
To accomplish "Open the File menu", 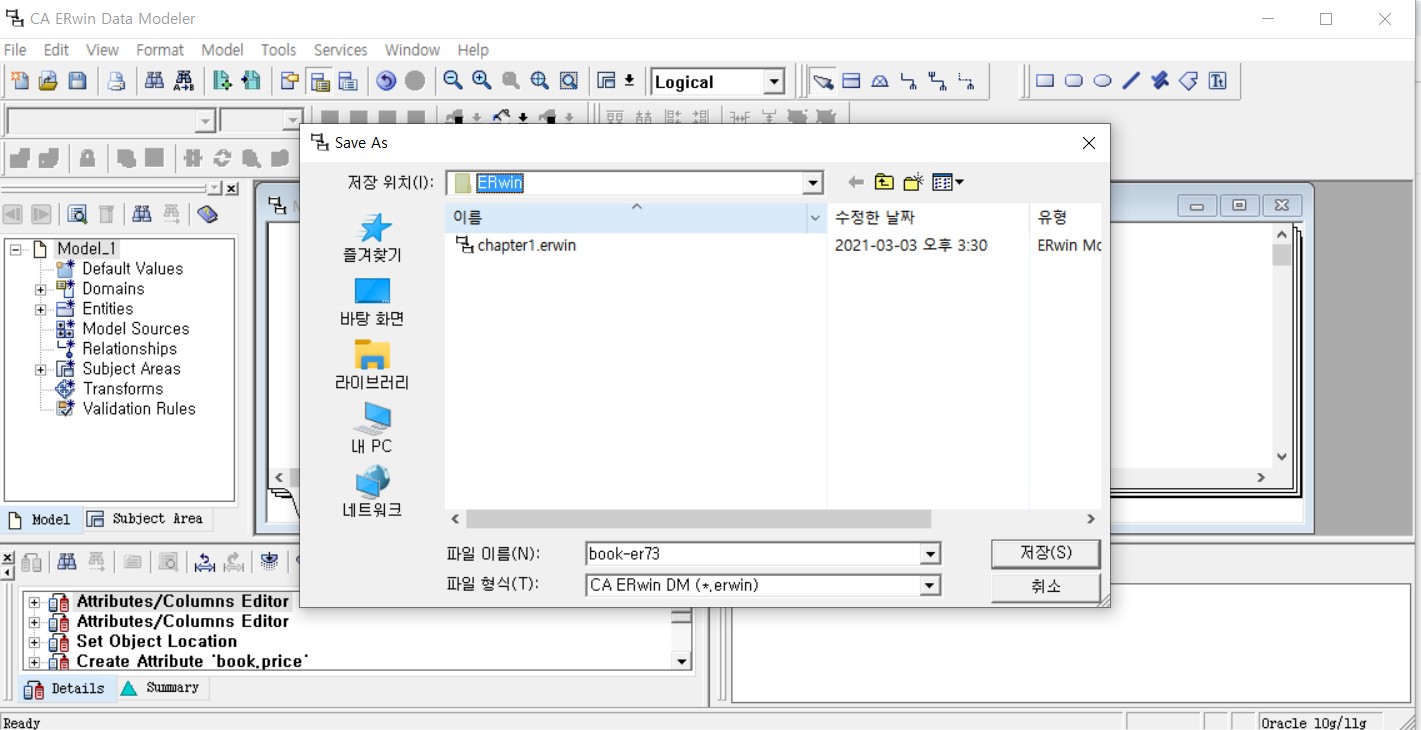I will click(15, 50).
